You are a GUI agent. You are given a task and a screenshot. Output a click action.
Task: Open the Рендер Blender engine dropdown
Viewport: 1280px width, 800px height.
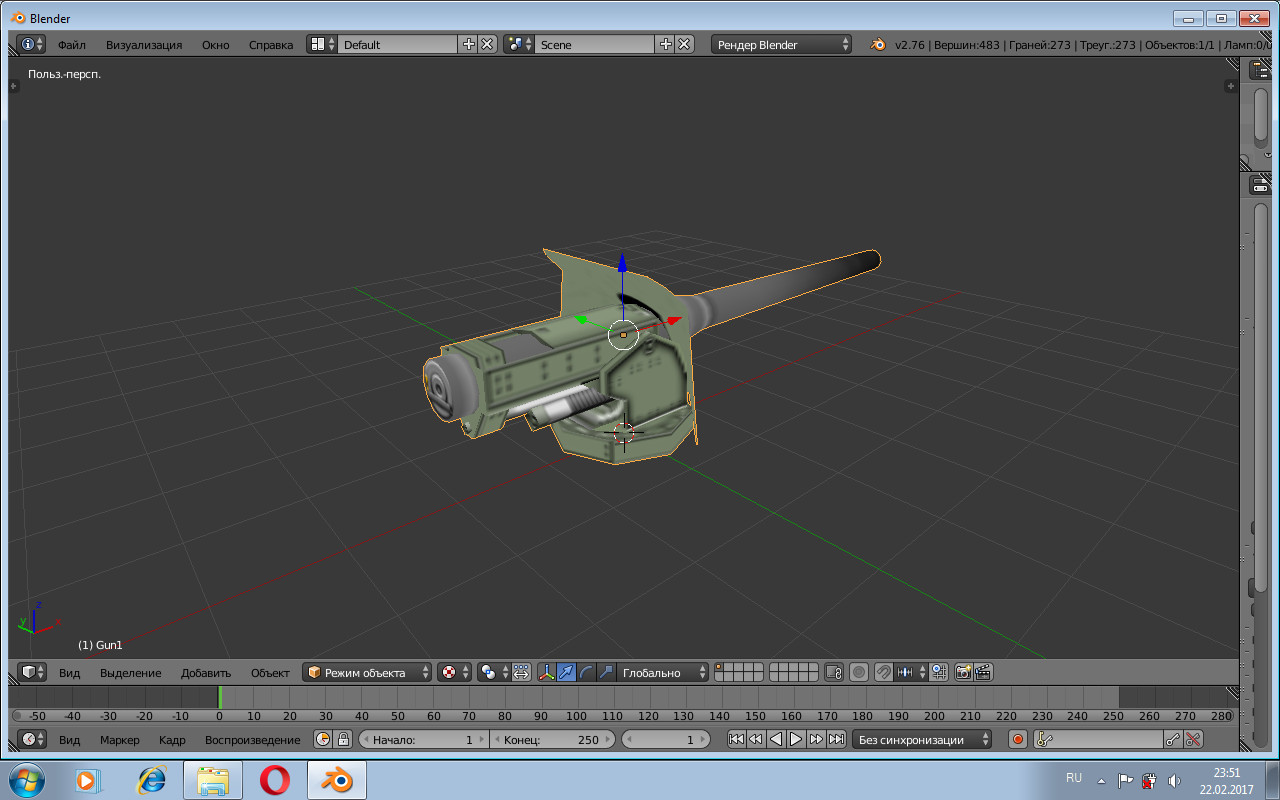click(782, 45)
